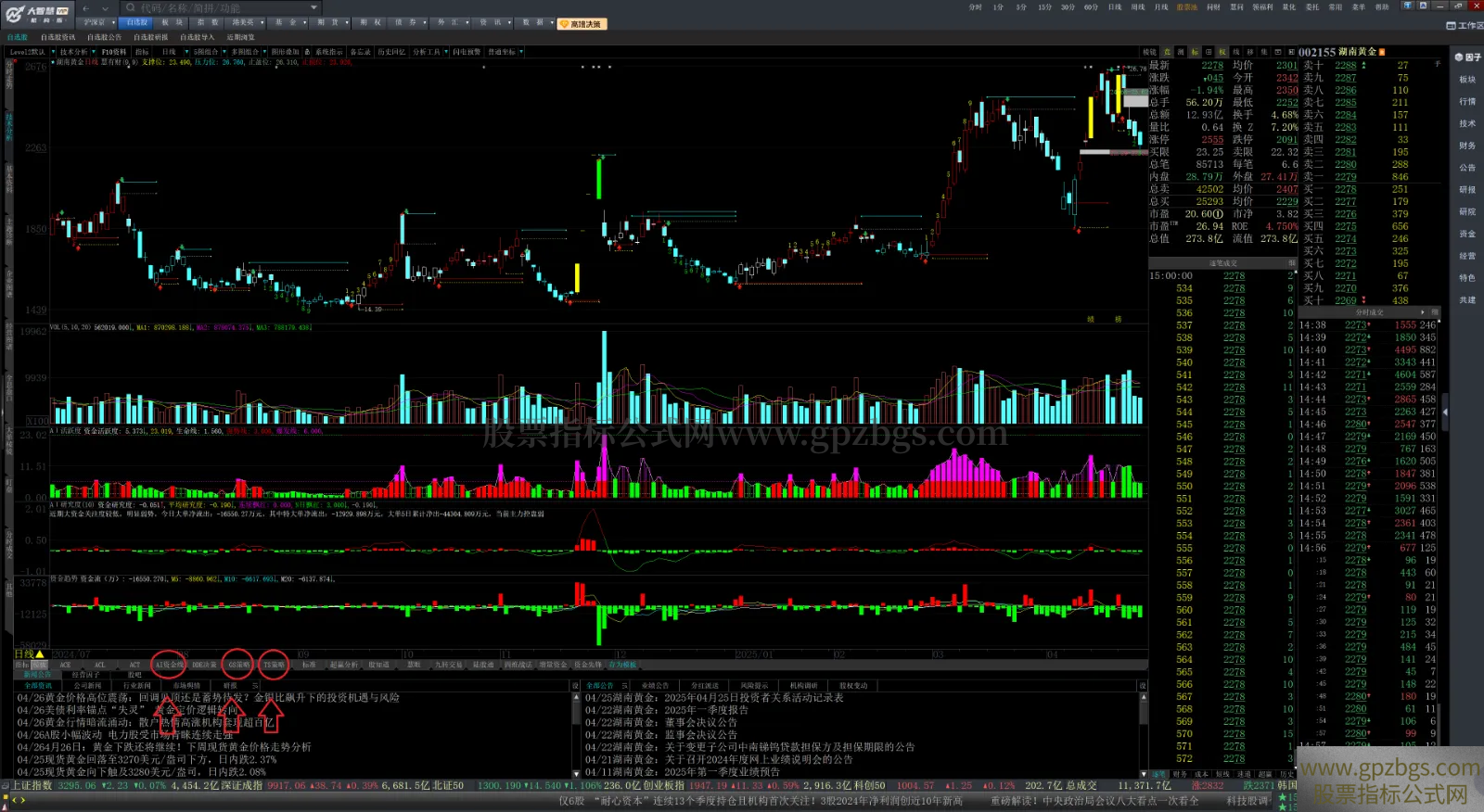Open 特色 in the right sidebar
This screenshot has width=1484, height=812.
1467,278
